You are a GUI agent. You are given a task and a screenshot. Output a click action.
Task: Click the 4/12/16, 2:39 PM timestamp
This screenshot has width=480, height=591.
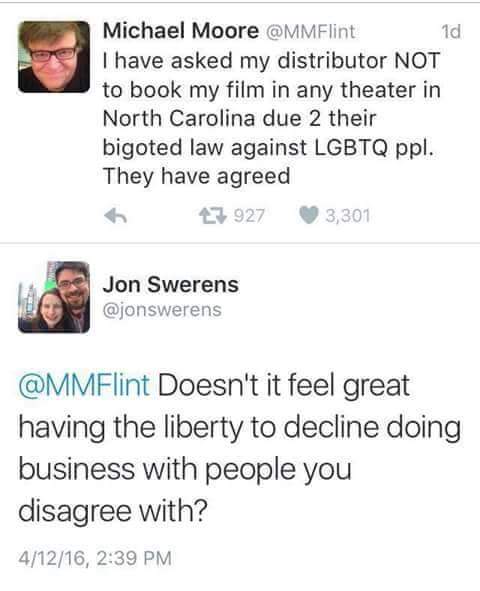point(95,558)
